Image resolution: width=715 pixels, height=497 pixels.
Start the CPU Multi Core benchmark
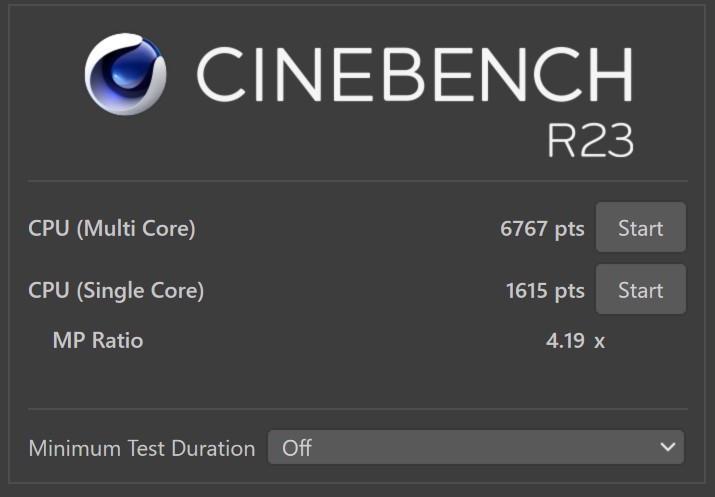641,227
